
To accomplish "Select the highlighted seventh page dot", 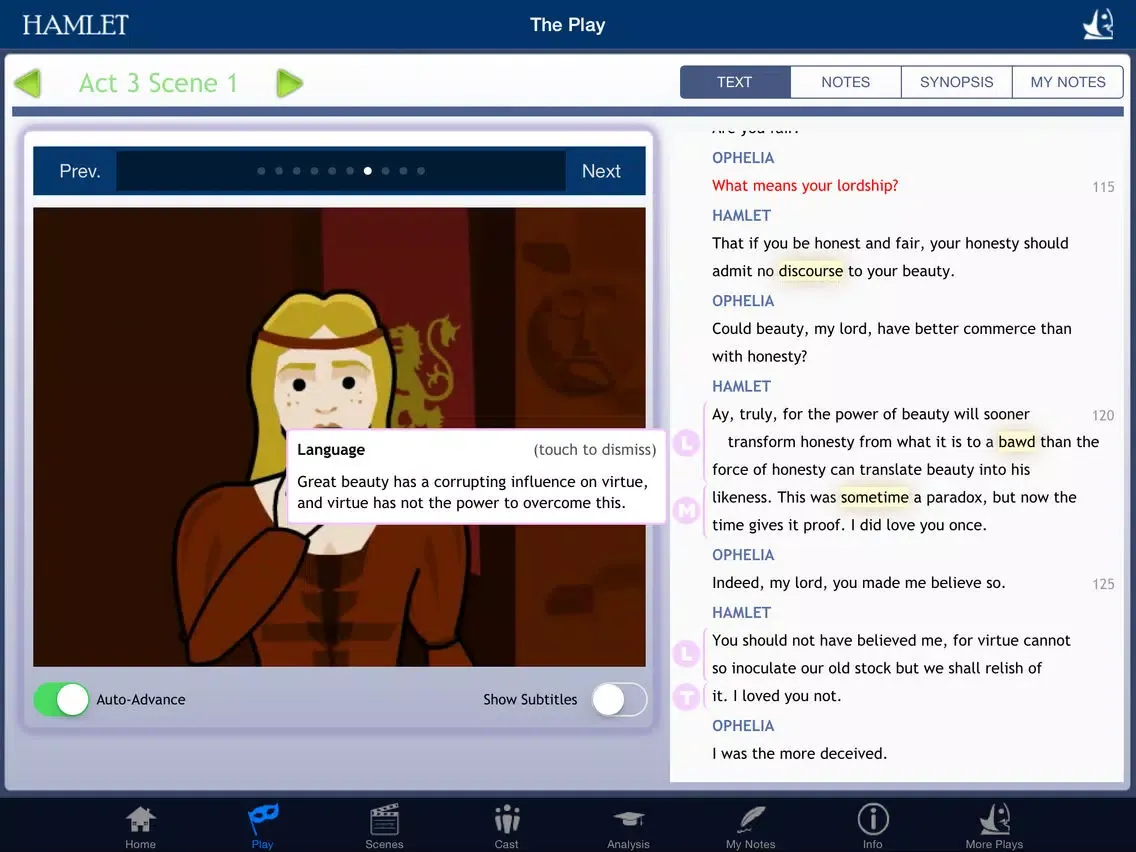I will (368, 171).
